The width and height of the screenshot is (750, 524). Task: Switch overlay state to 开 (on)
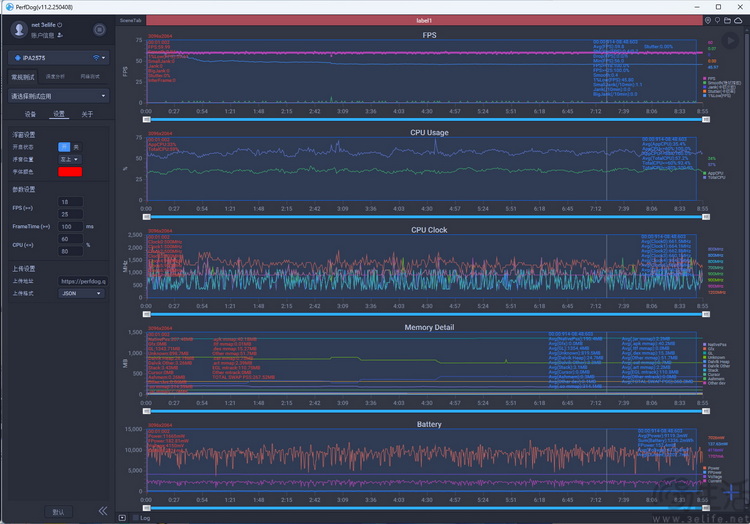64,147
